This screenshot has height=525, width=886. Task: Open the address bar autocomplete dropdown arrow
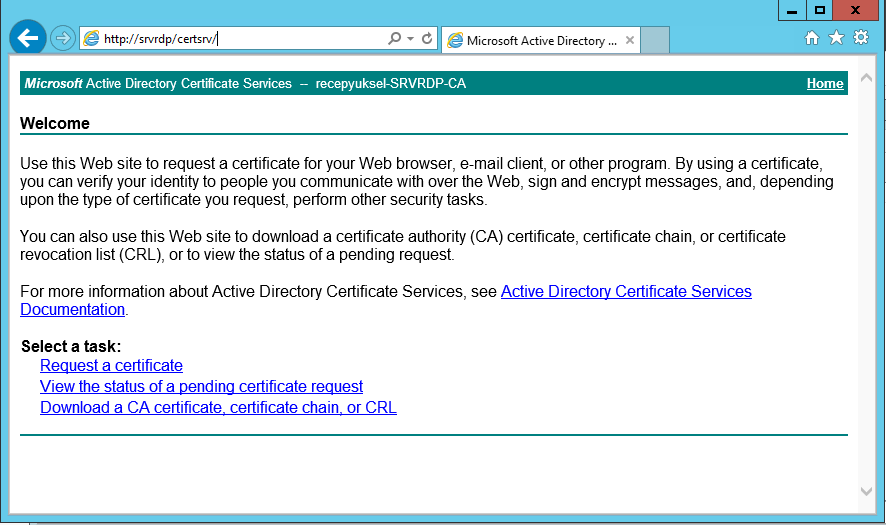point(411,38)
